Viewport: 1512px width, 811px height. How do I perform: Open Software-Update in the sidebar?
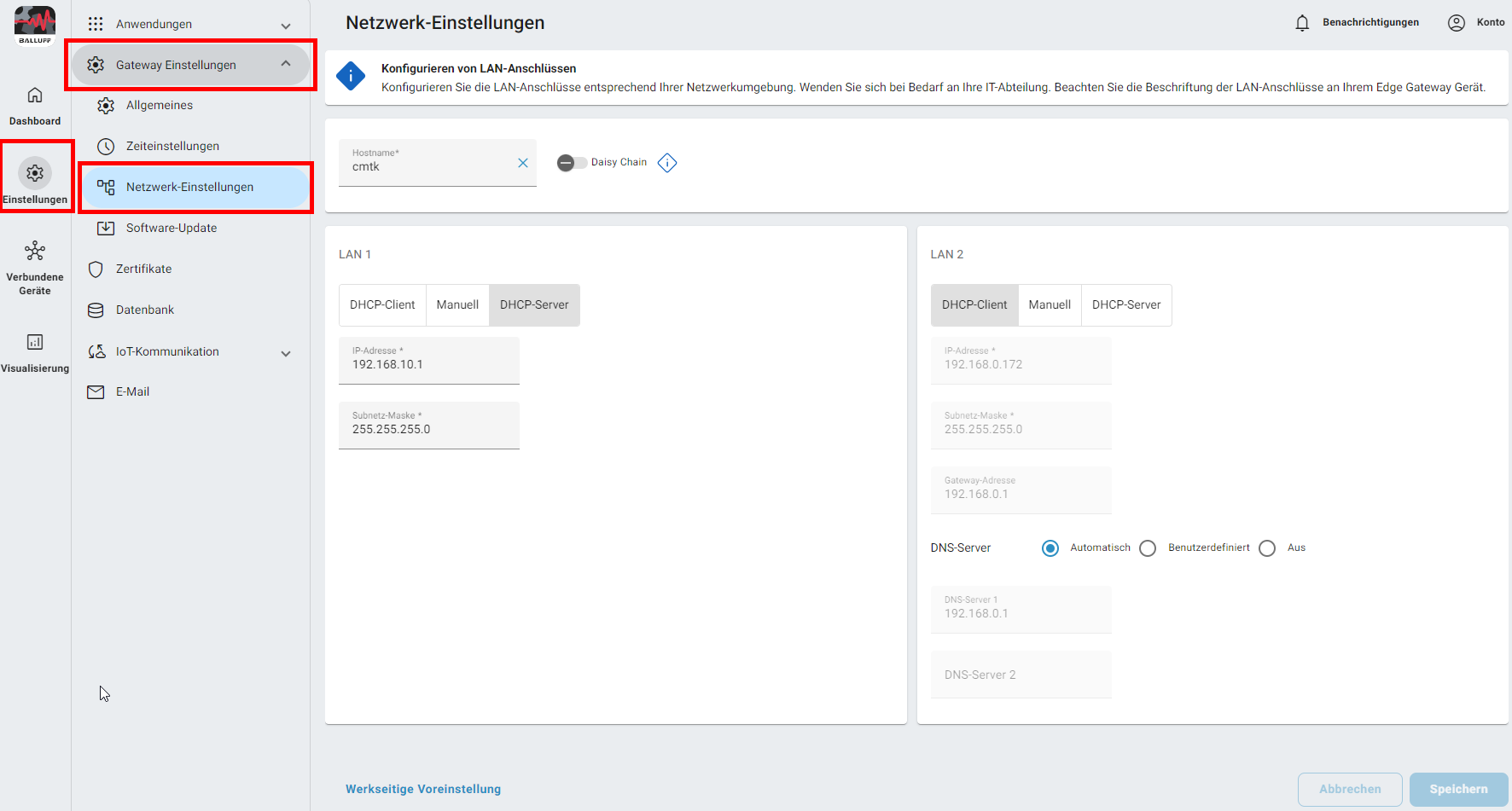tap(172, 229)
